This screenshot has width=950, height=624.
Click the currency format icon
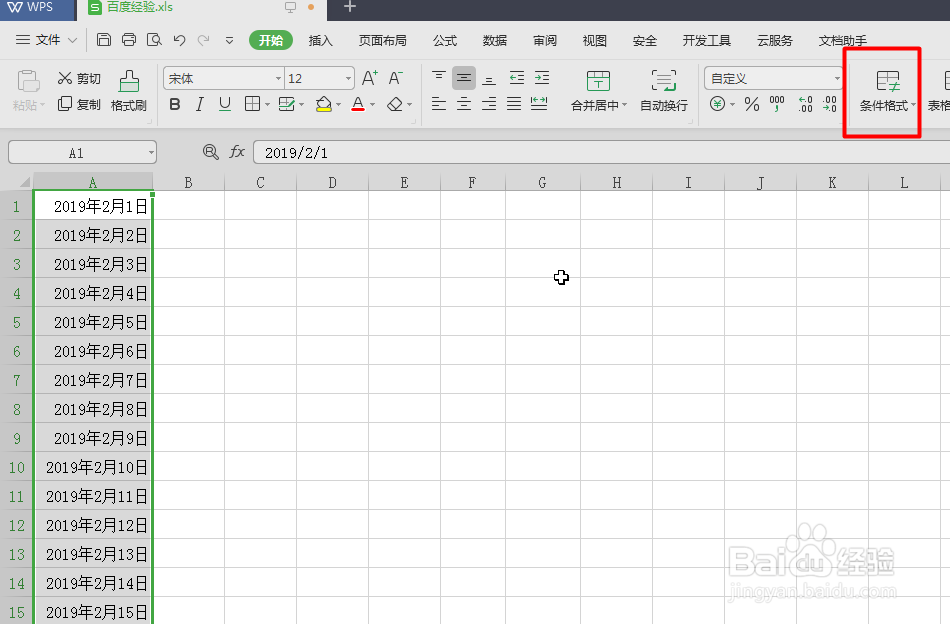[717, 104]
